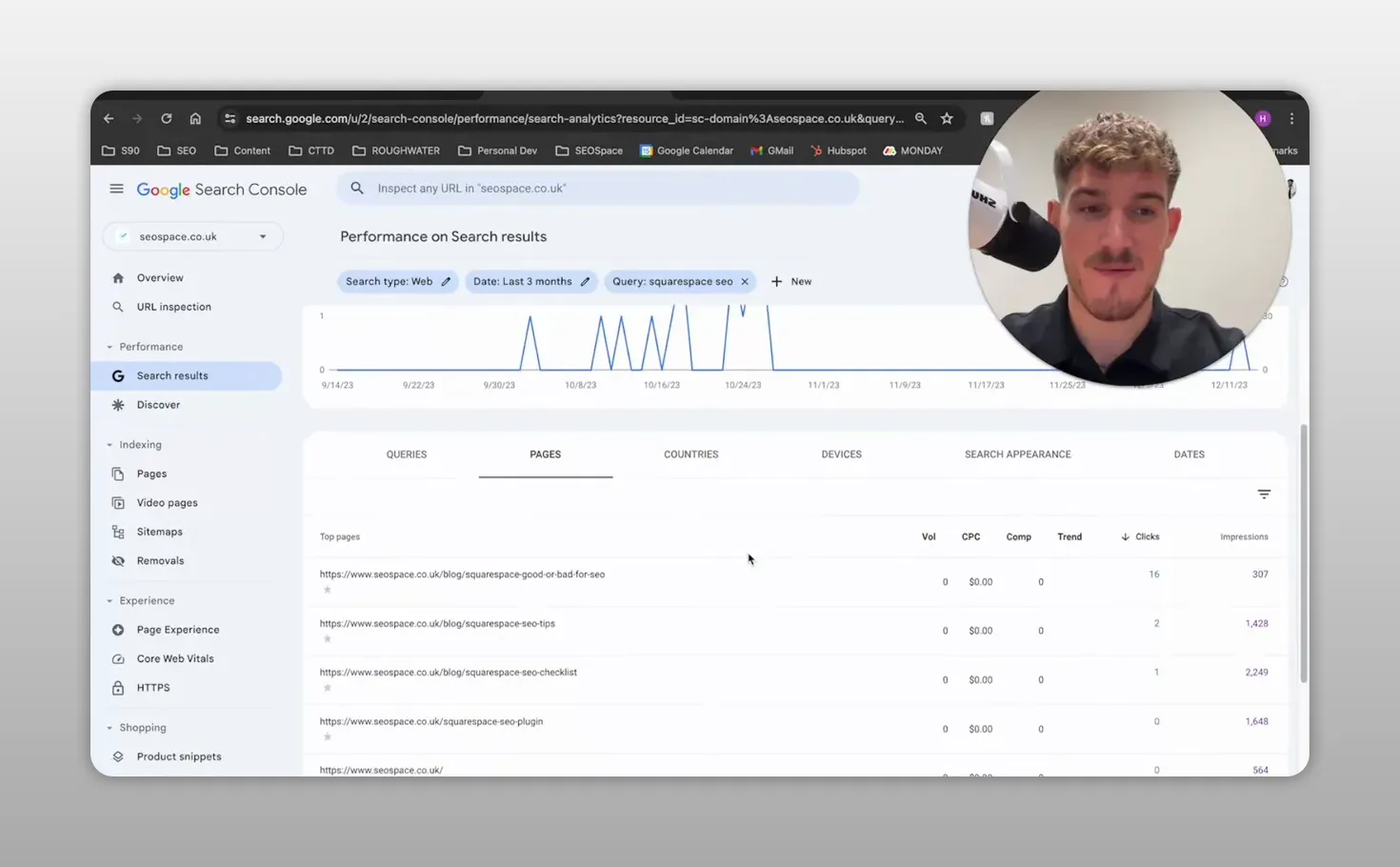The image size is (1400, 867).
Task: Open the seospace.co.uk property dropdown
Action: [193, 236]
